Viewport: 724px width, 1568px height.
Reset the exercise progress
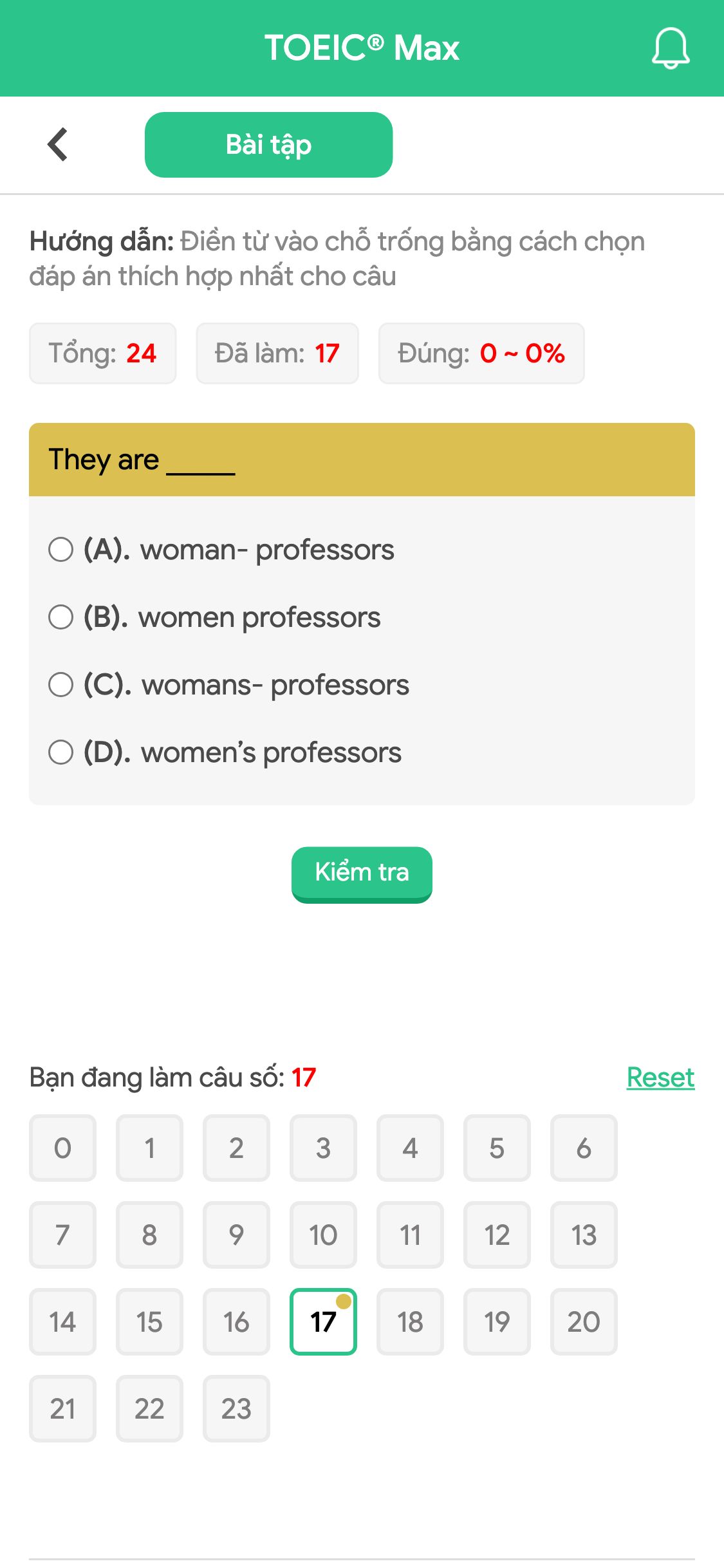point(660,1078)
